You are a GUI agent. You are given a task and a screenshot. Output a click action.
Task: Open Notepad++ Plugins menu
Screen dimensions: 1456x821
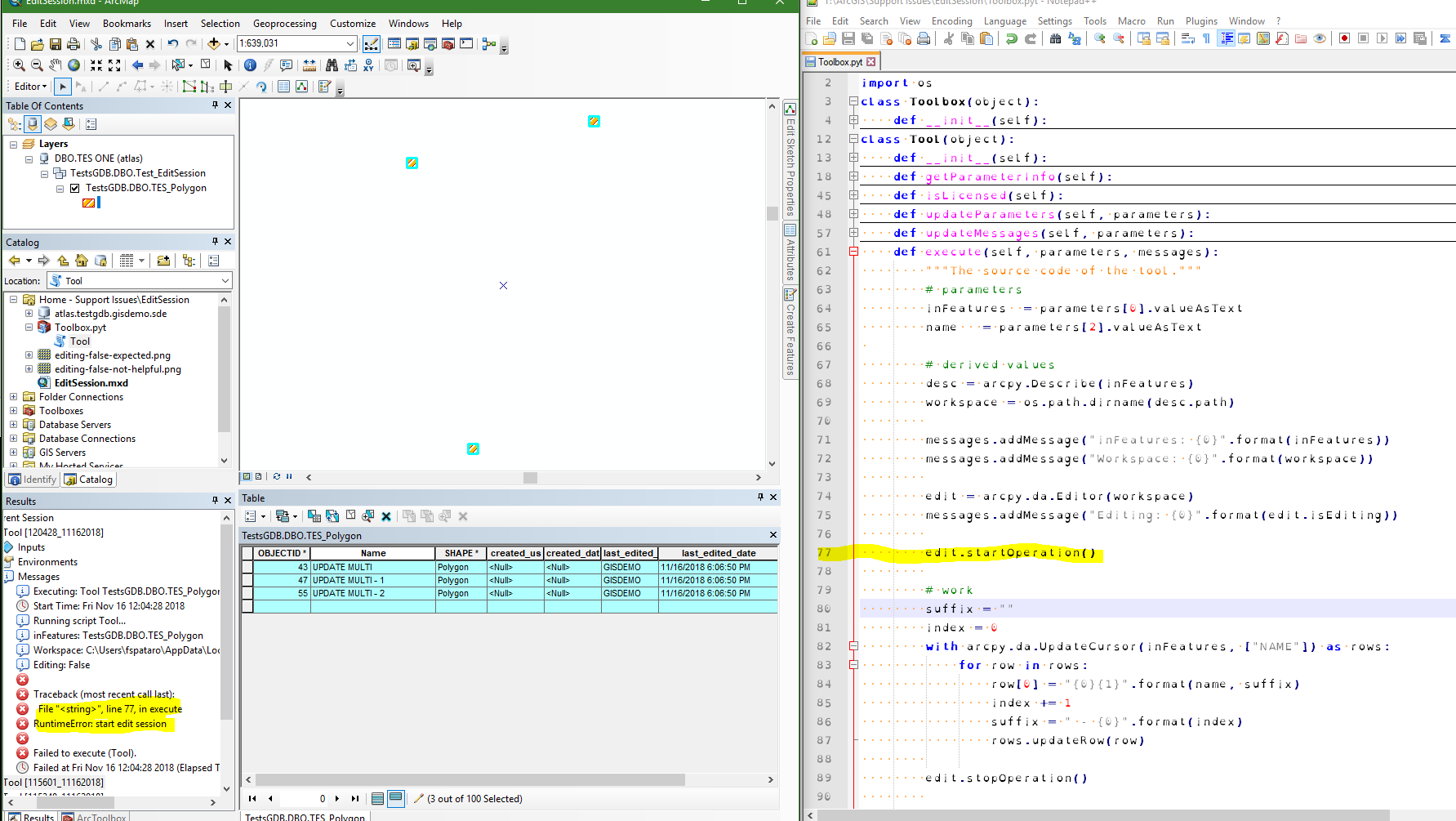[x=1200, y=21]
